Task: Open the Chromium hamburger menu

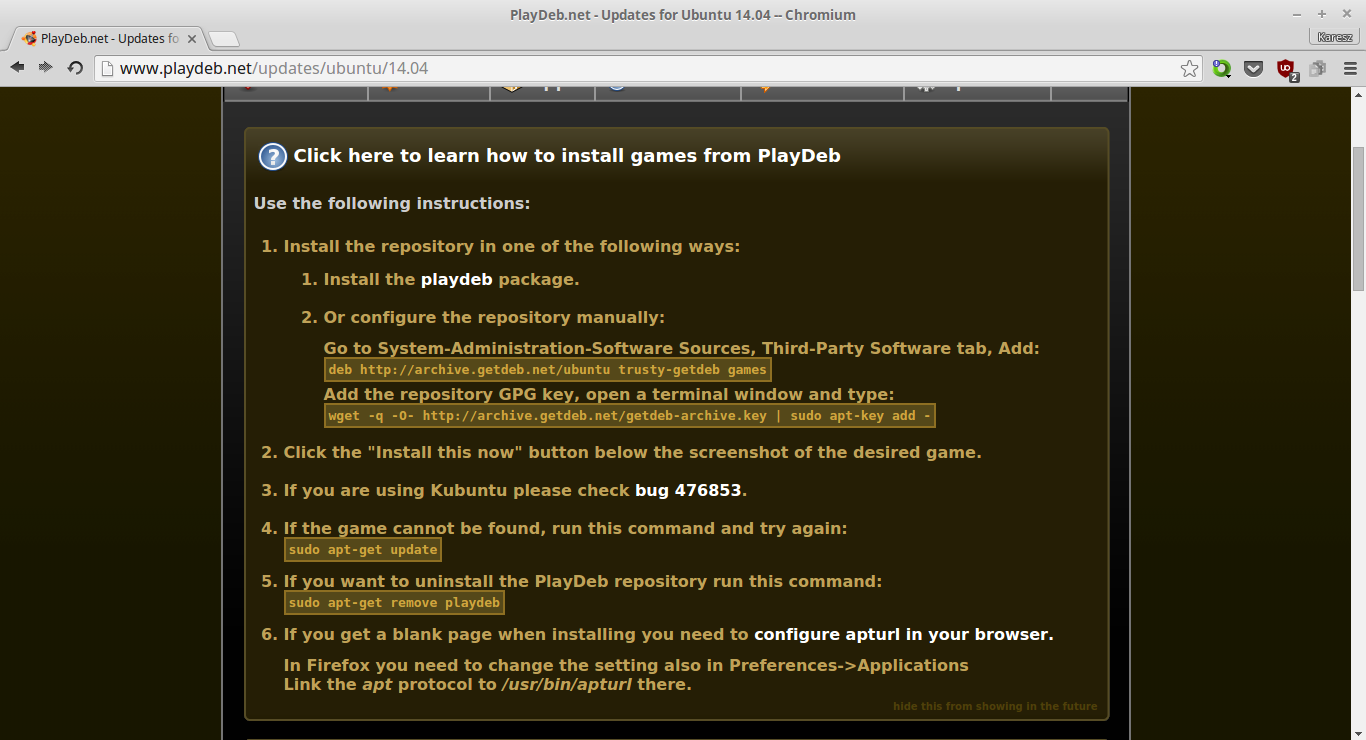Action: click(x=1350, y=68)
